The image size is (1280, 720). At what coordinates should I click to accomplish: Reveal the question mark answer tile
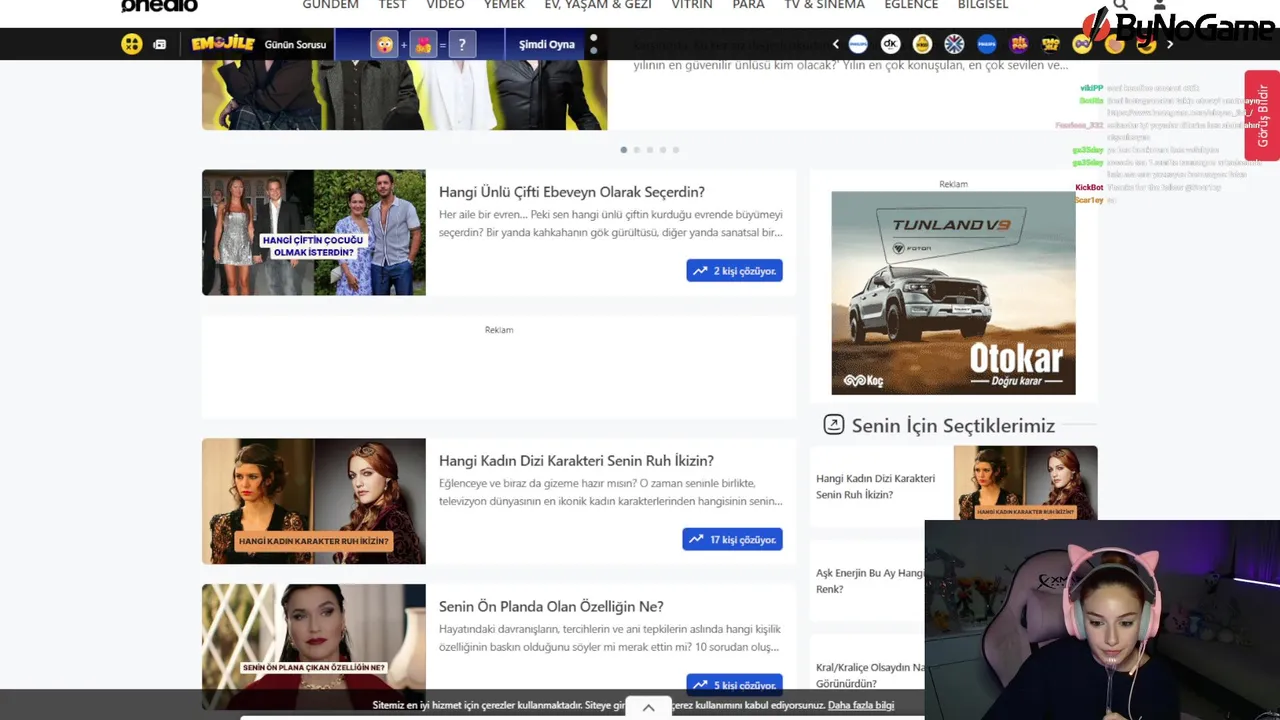(461, 45)
